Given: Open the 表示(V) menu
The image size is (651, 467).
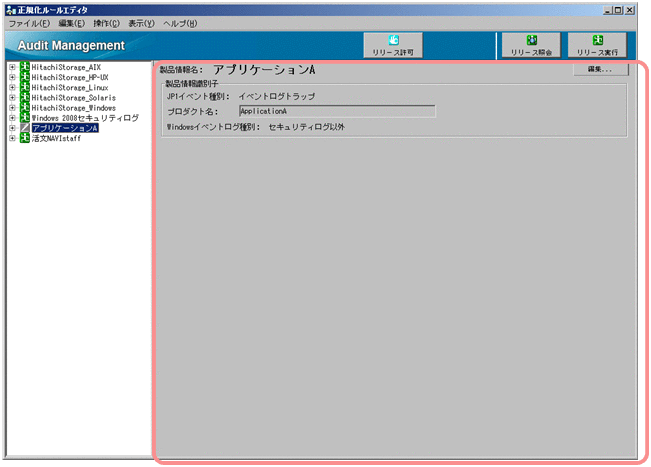Looking at the screenshot, I should [141, 23].
